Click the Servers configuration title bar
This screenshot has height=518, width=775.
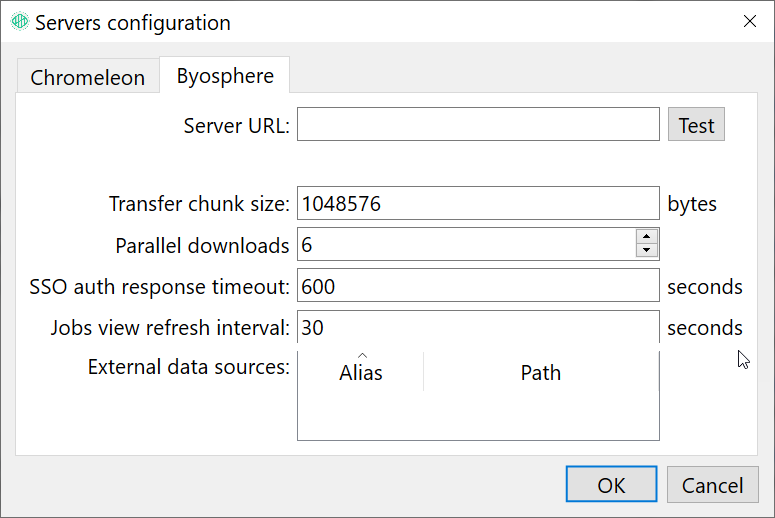pos(388,22)
